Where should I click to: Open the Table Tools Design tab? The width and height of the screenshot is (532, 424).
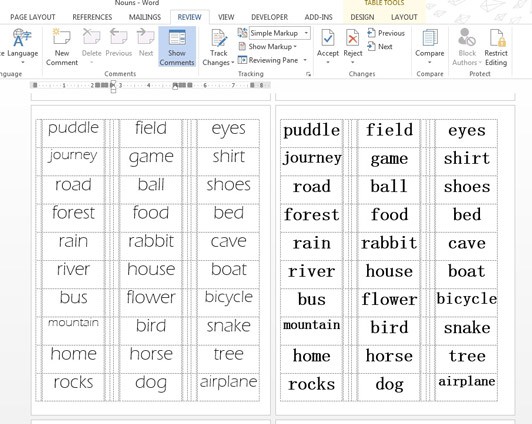tap(362, 17)
